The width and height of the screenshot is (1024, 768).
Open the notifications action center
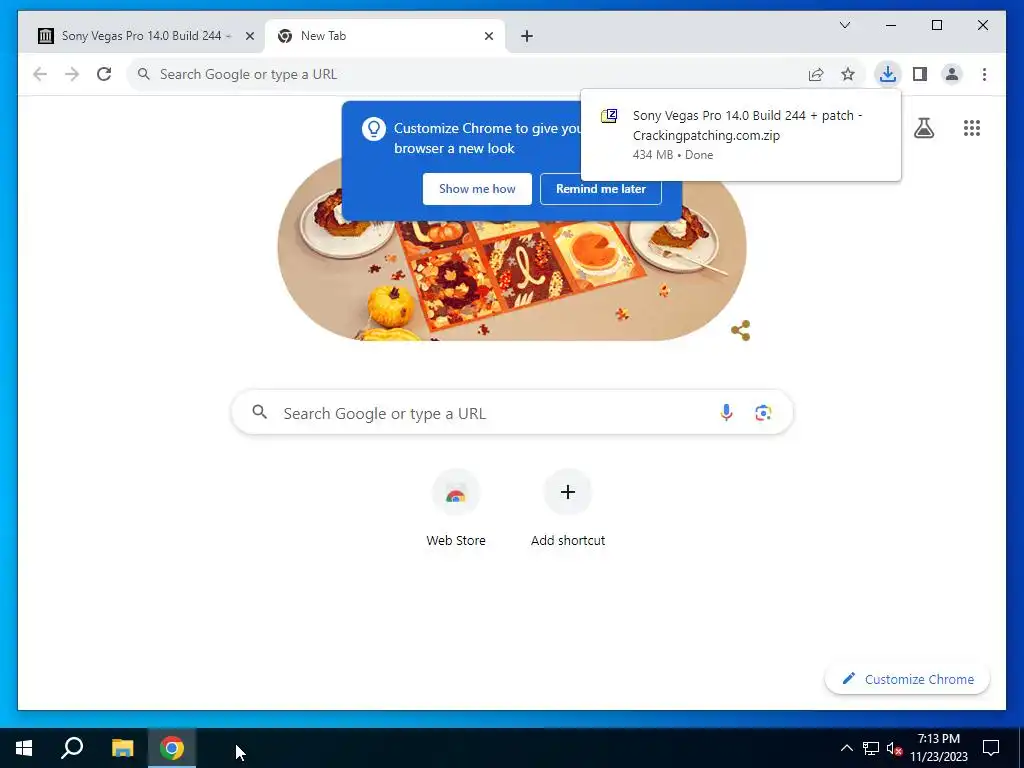point(991,748)
